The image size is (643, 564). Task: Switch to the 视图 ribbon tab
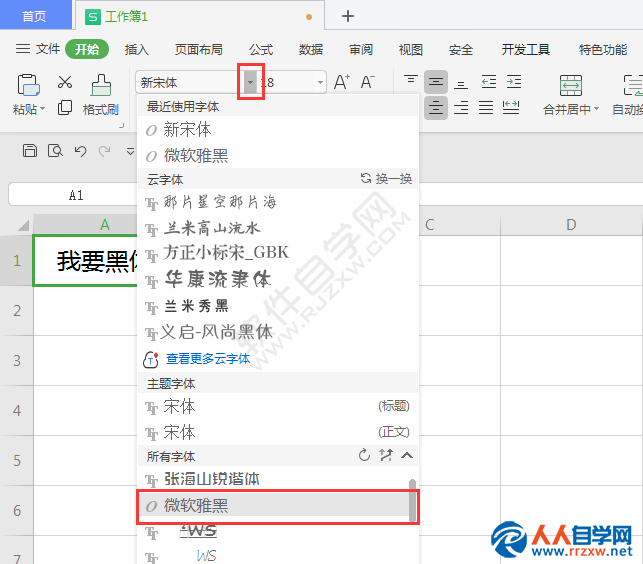(410, 50)
